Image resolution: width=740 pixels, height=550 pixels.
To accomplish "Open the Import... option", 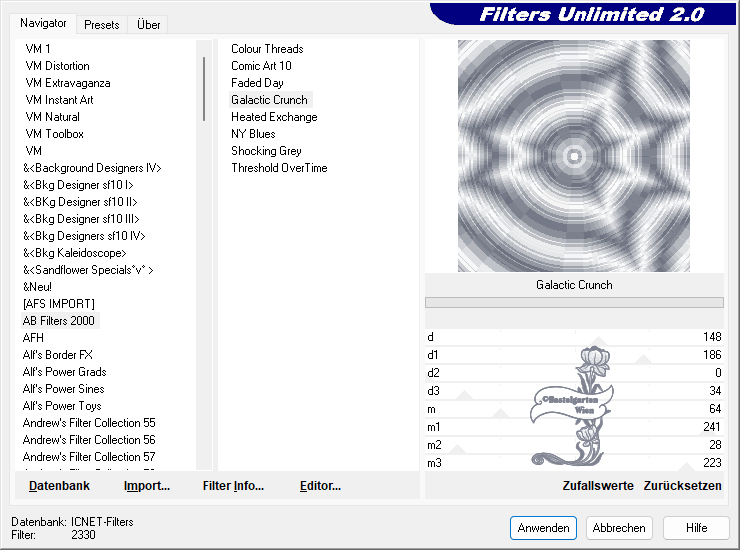I will (x=146, y=486).
